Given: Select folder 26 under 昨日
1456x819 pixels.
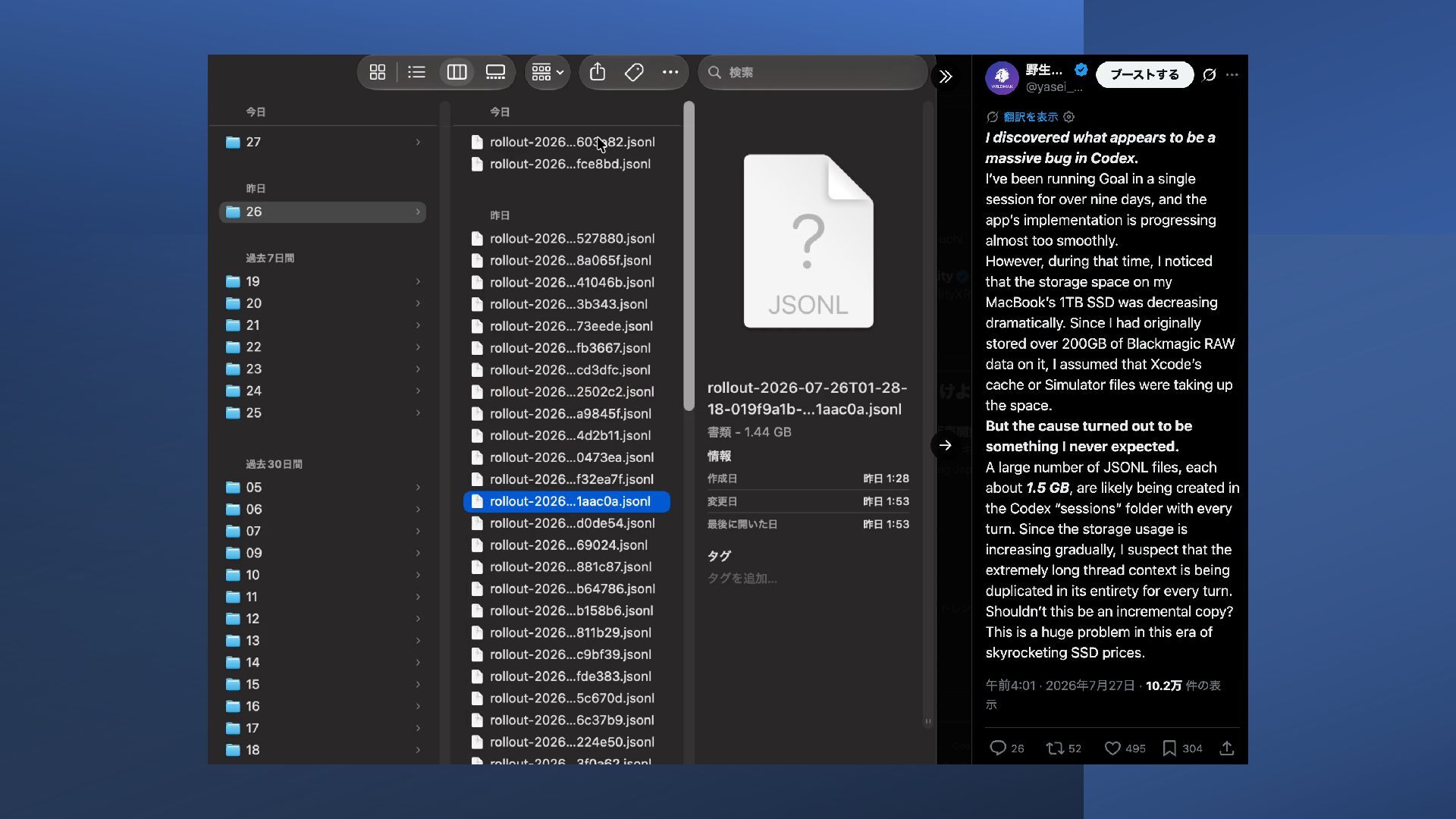Looking at the screenshot, I should point(322,212).
